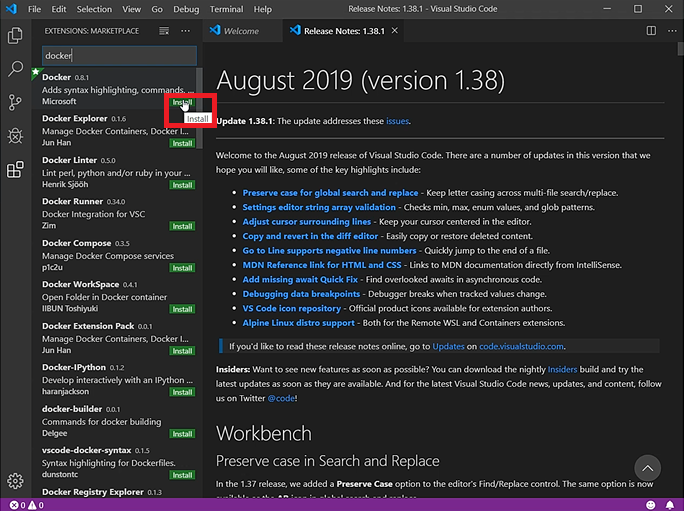The width and height of the screenshot is (685, 512).
Task: Select the Microsoft publisher name
Action: click(59, 101)
